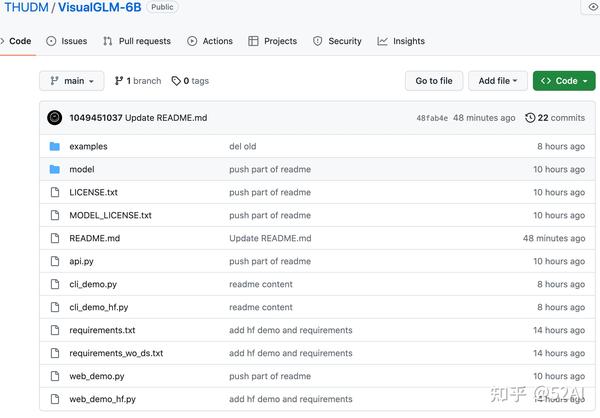Open the green Code dropdown

(x=560, y=81)
